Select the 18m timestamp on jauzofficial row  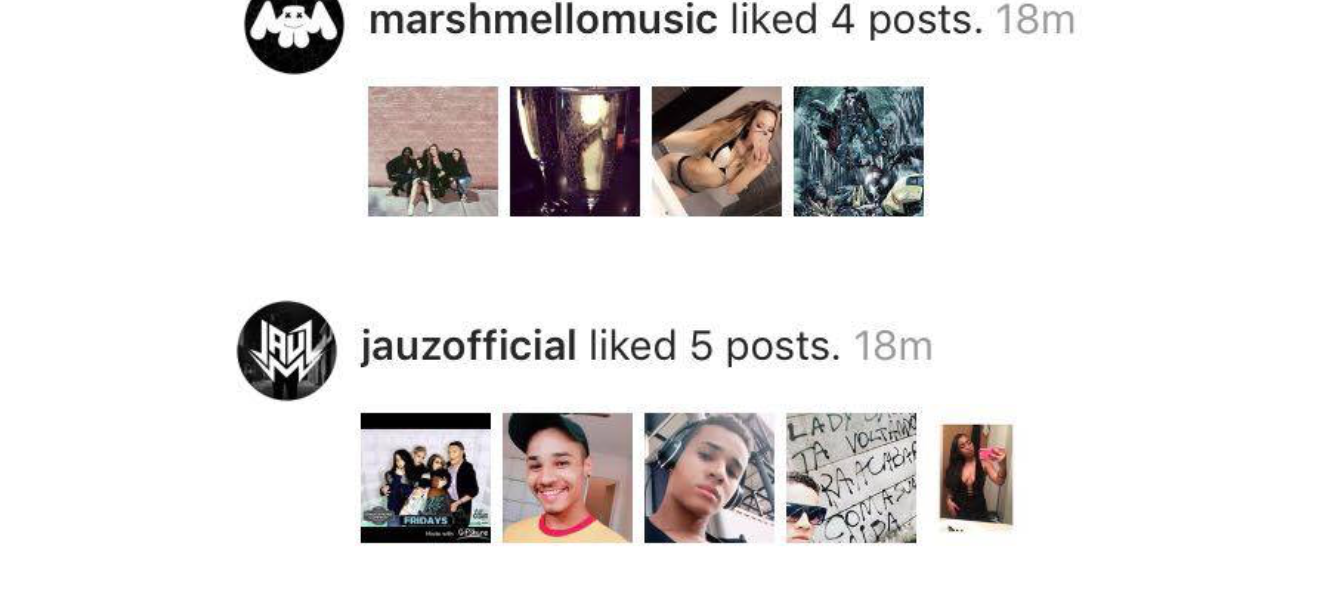tap(893, 346)
